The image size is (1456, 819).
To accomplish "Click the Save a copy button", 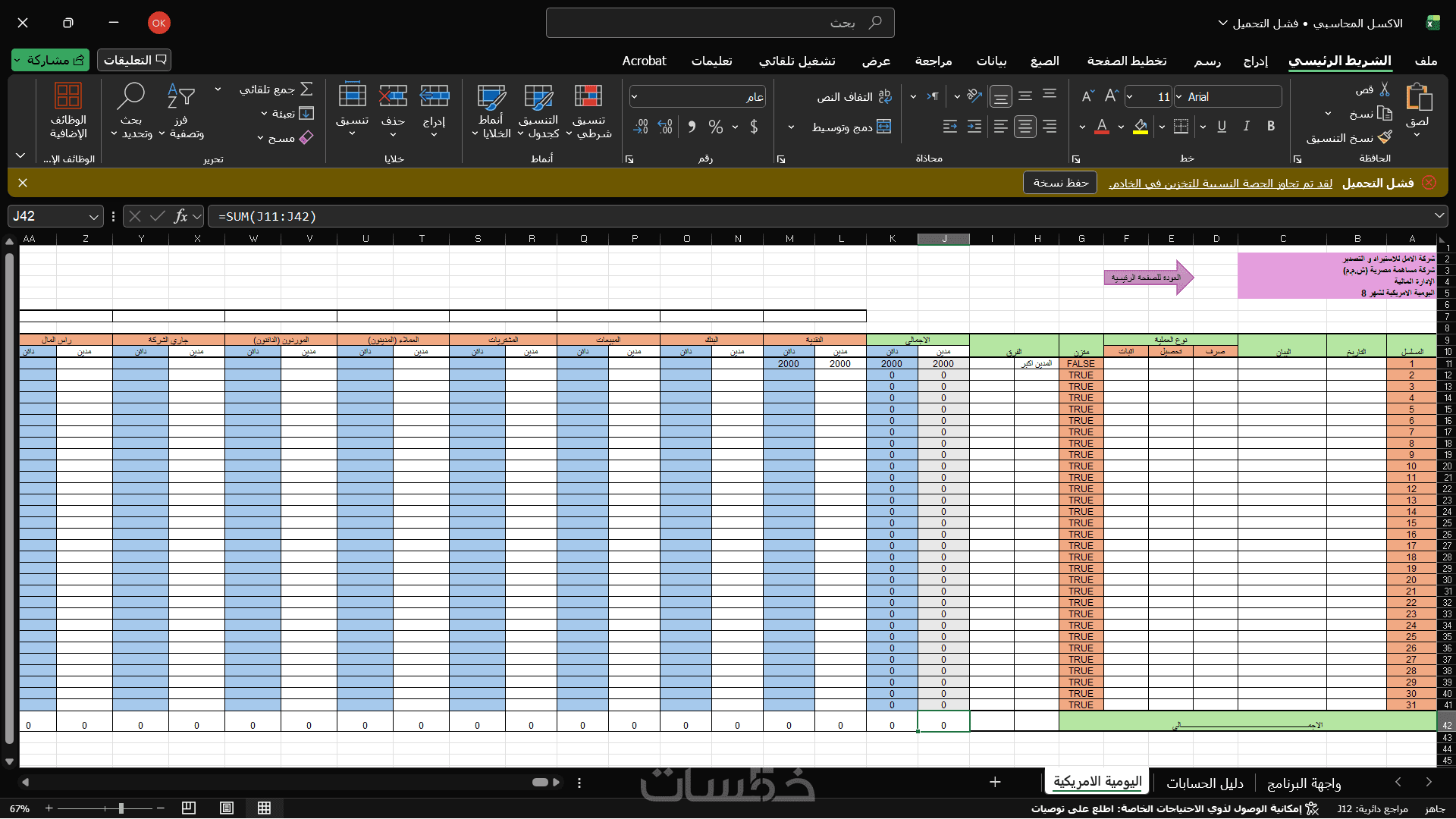I will tap(1060, 183).
